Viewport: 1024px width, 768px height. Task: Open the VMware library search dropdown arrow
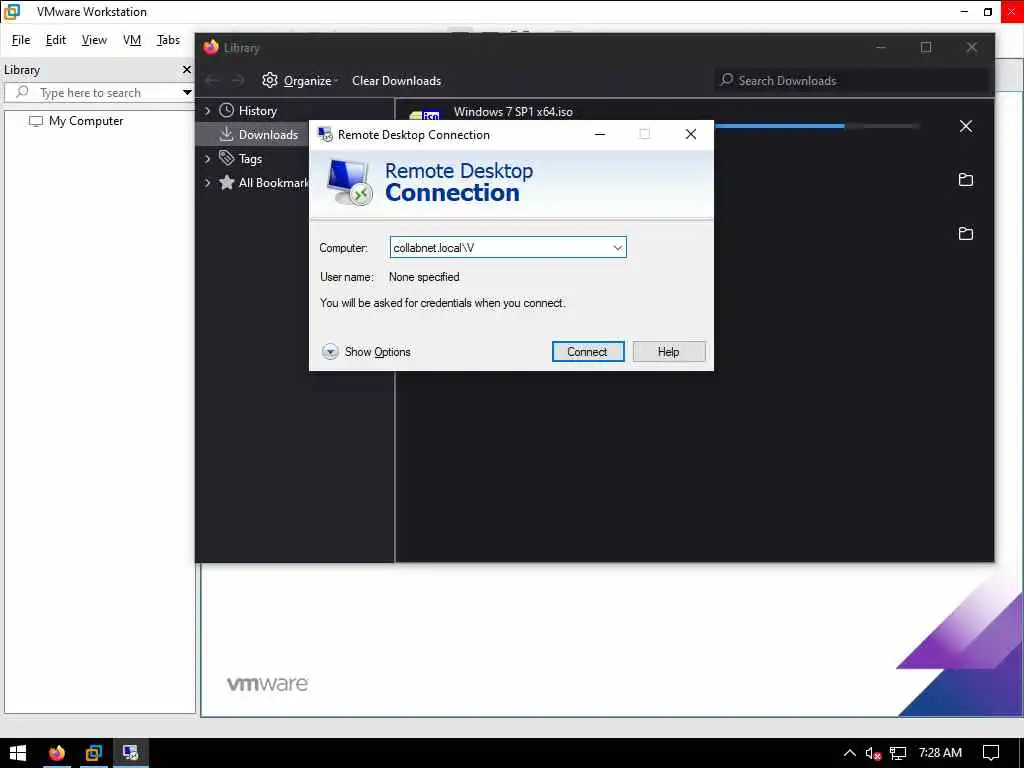coord(187,92)
